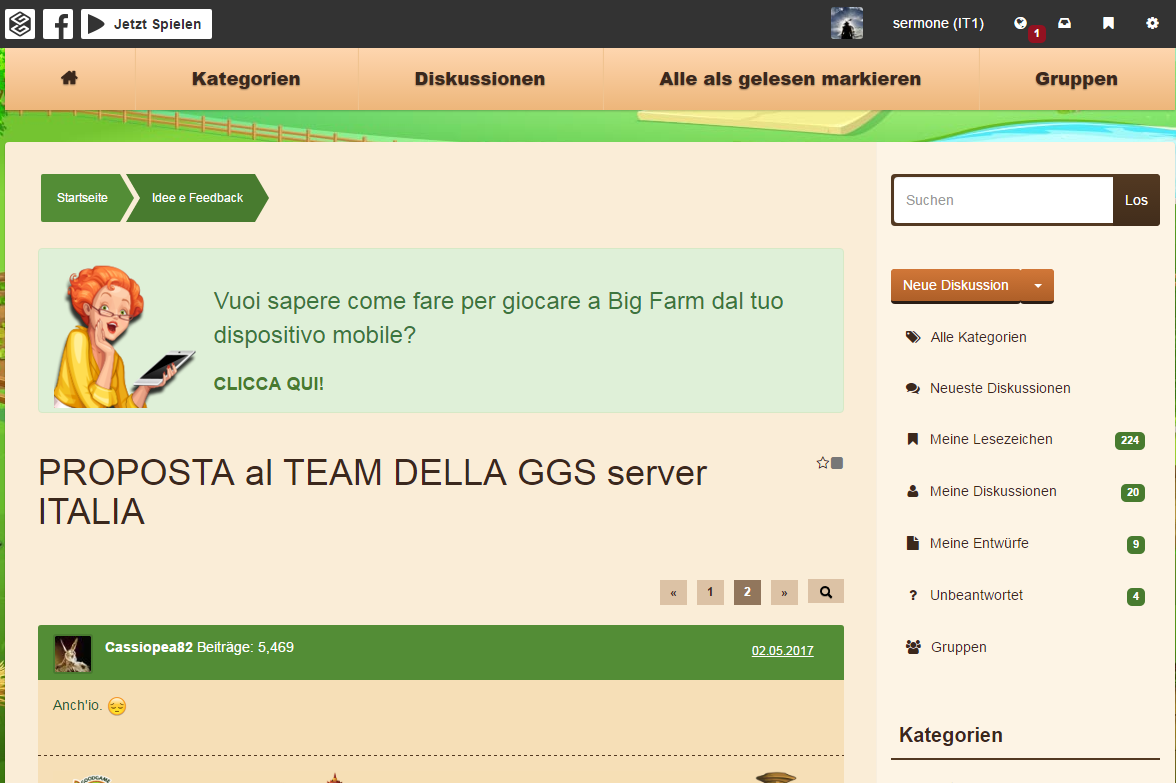Open the notifications globe icon

click(x=1020, y=23)
